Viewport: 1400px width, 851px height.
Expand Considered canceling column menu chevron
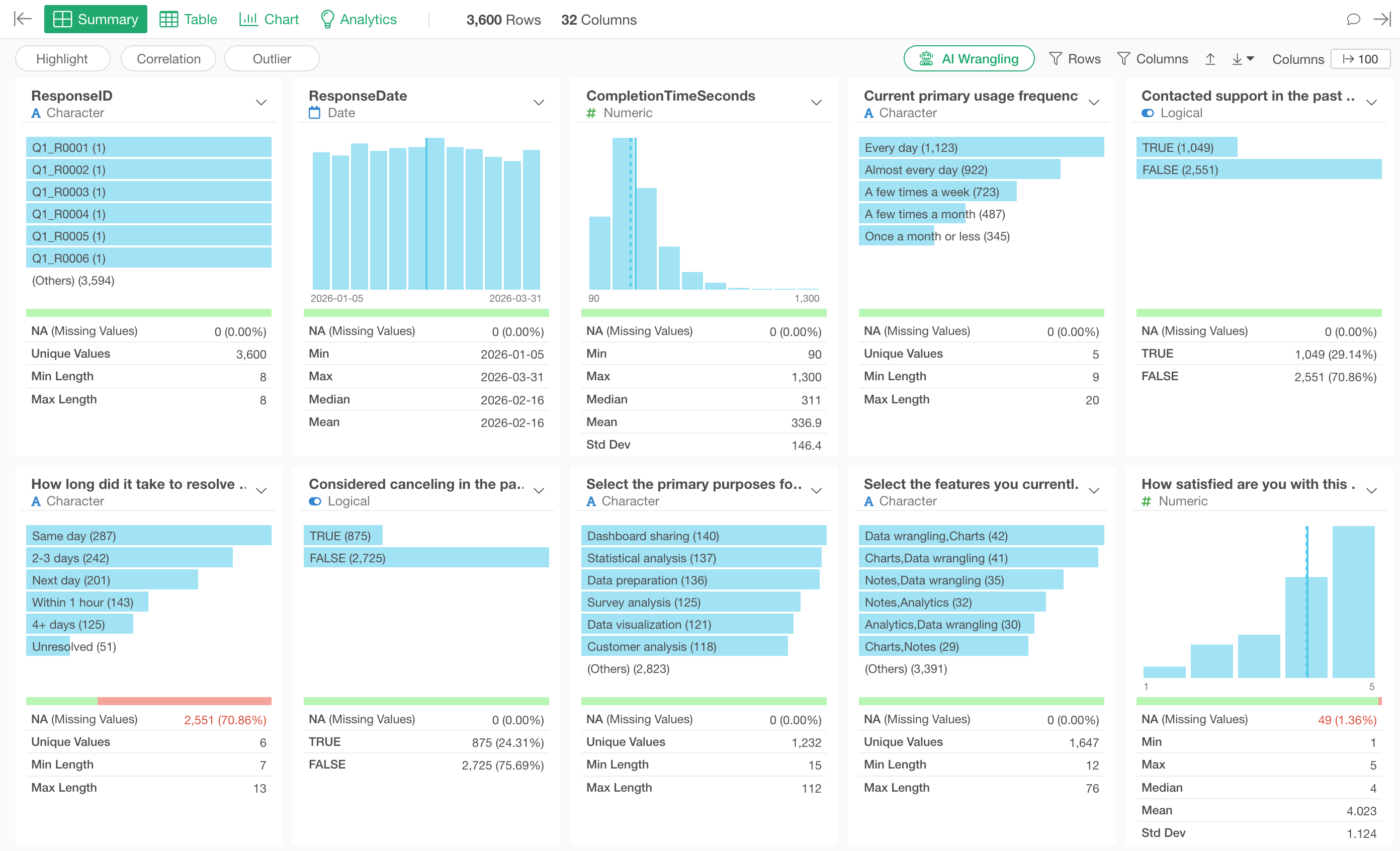[x=539, y=491]
